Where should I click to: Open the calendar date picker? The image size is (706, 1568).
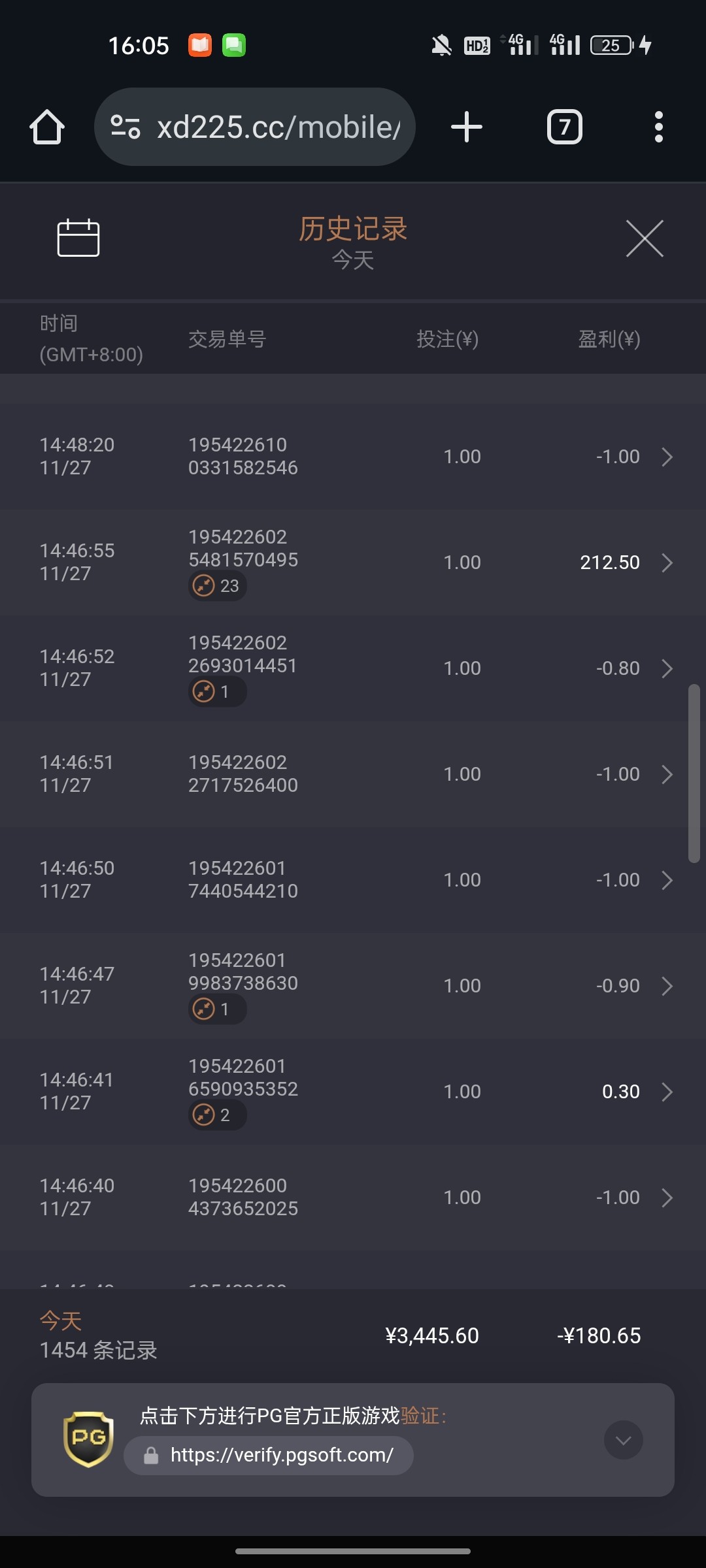(78, 238)
